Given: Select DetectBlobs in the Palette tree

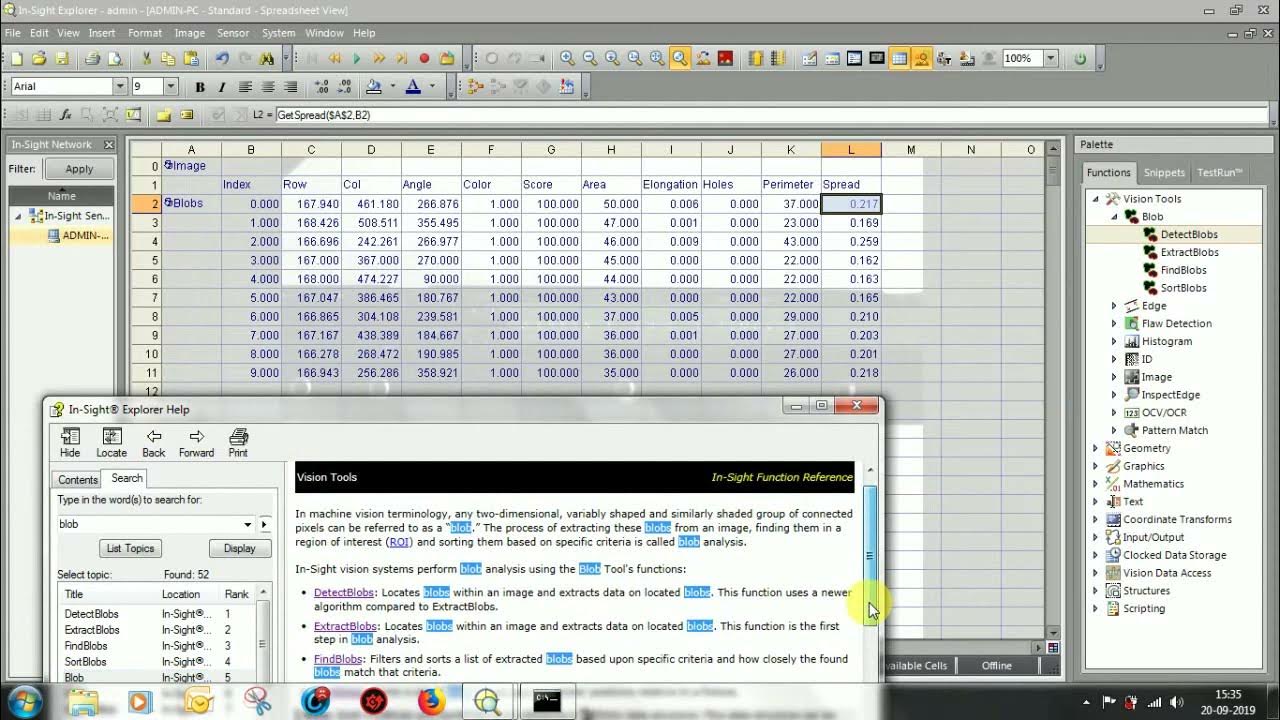Looking at the screenshot, I should click(1189, 234).
